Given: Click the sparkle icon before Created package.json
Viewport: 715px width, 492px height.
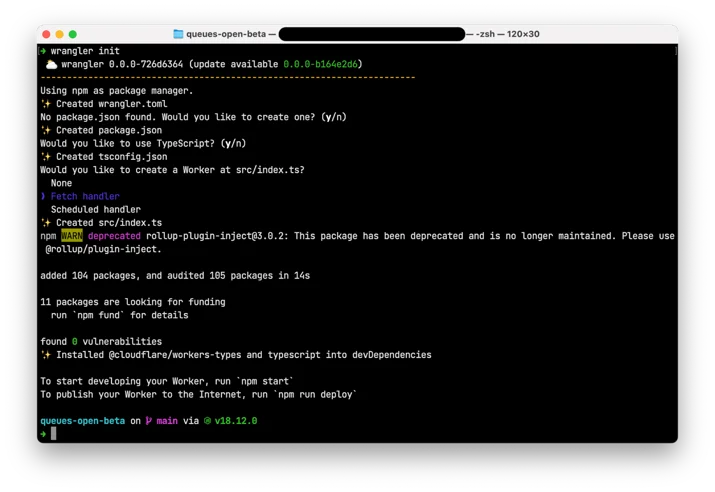Looking at the screenshot, I should [x=46, y=130].
